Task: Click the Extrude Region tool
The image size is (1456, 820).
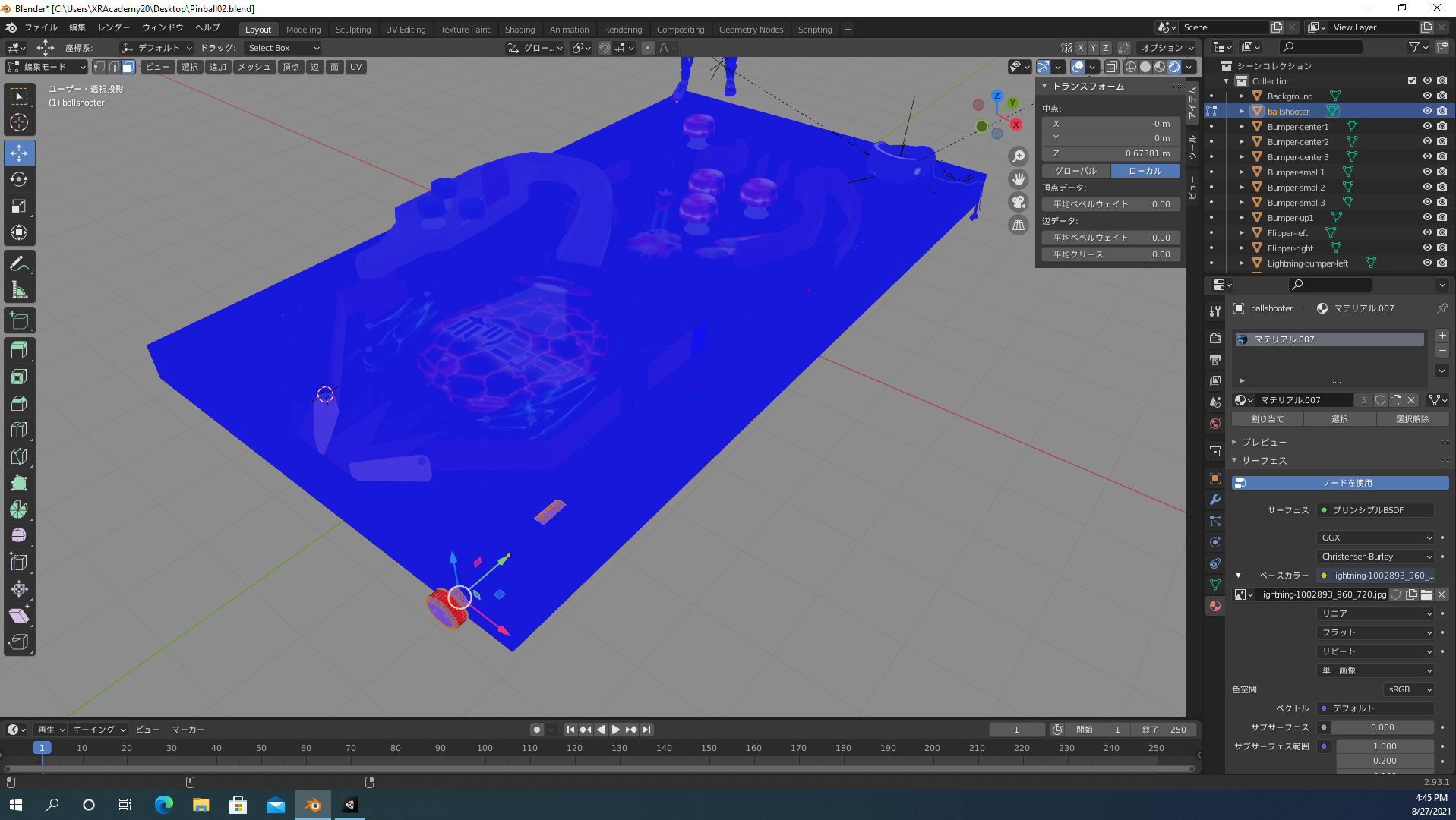Action: click(x=19, y=350)
